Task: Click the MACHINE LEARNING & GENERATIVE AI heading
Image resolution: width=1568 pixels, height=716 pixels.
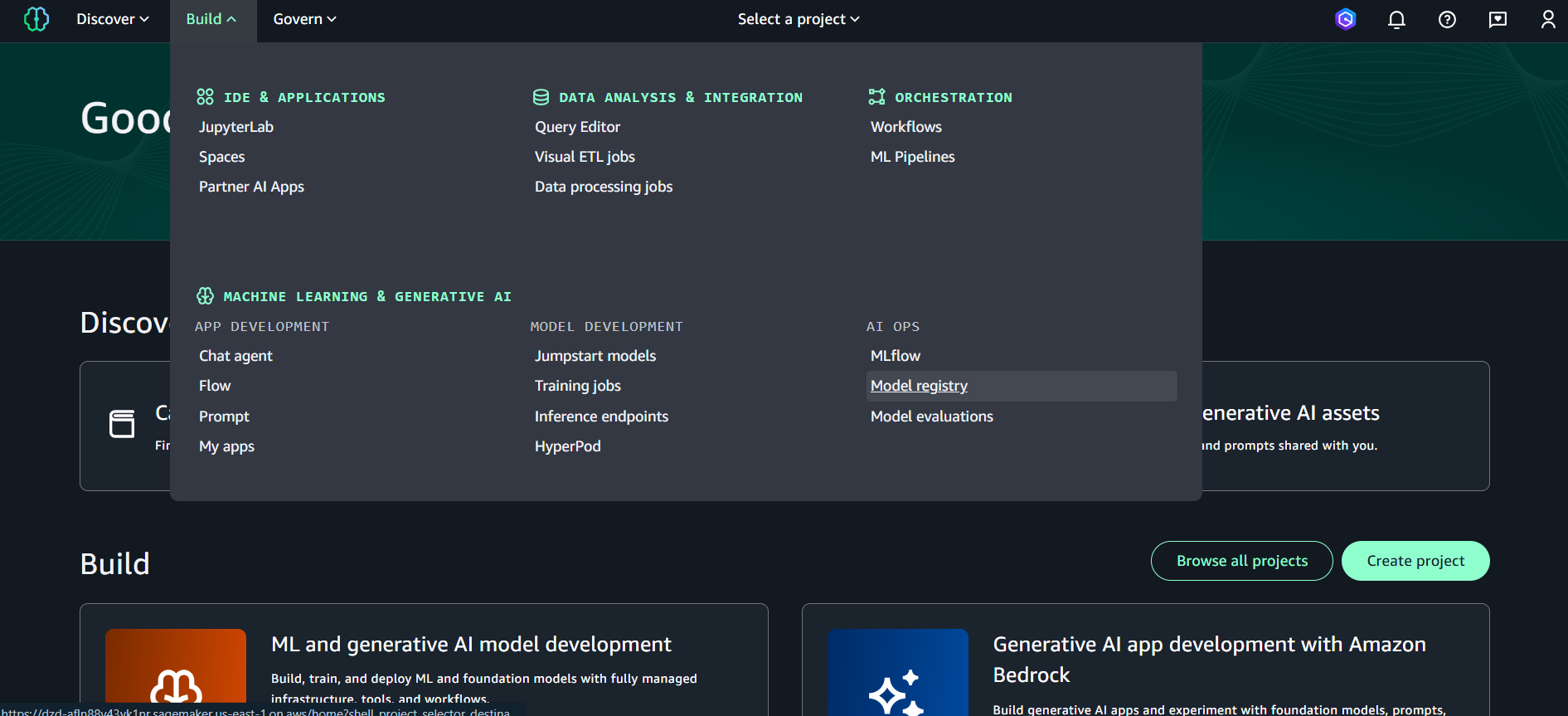Action: coord(367,296)
